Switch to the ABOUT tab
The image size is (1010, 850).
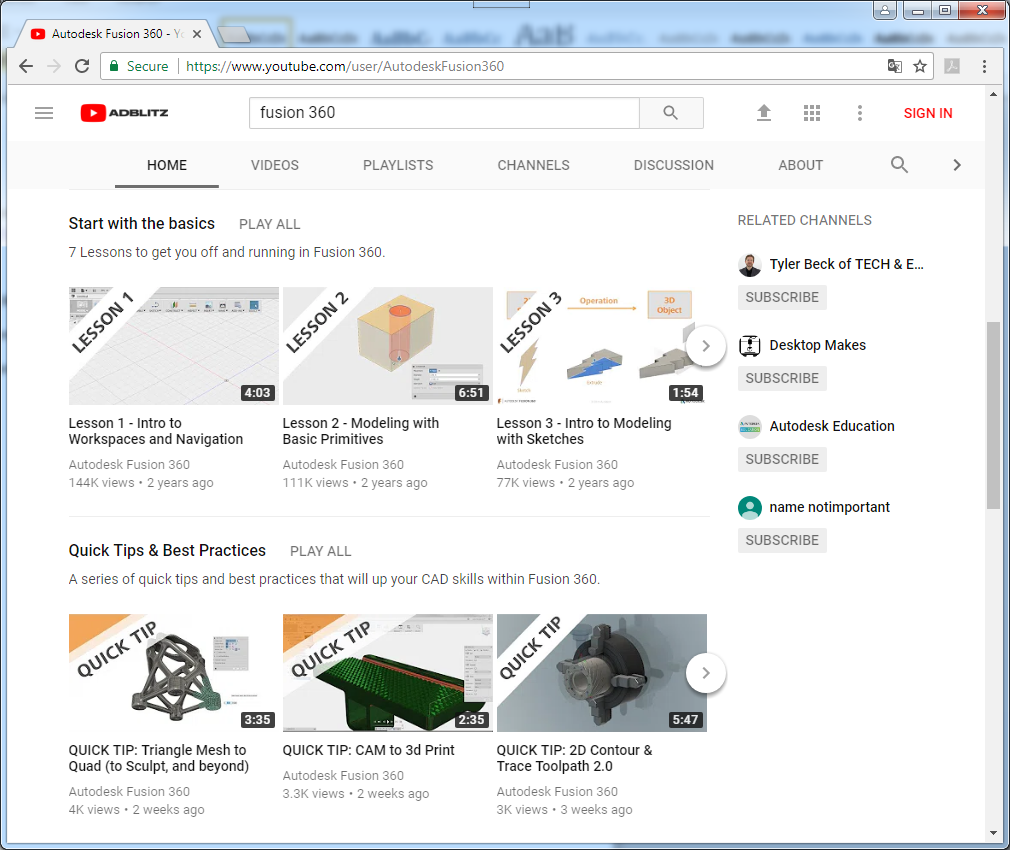[x=801, y=165]
